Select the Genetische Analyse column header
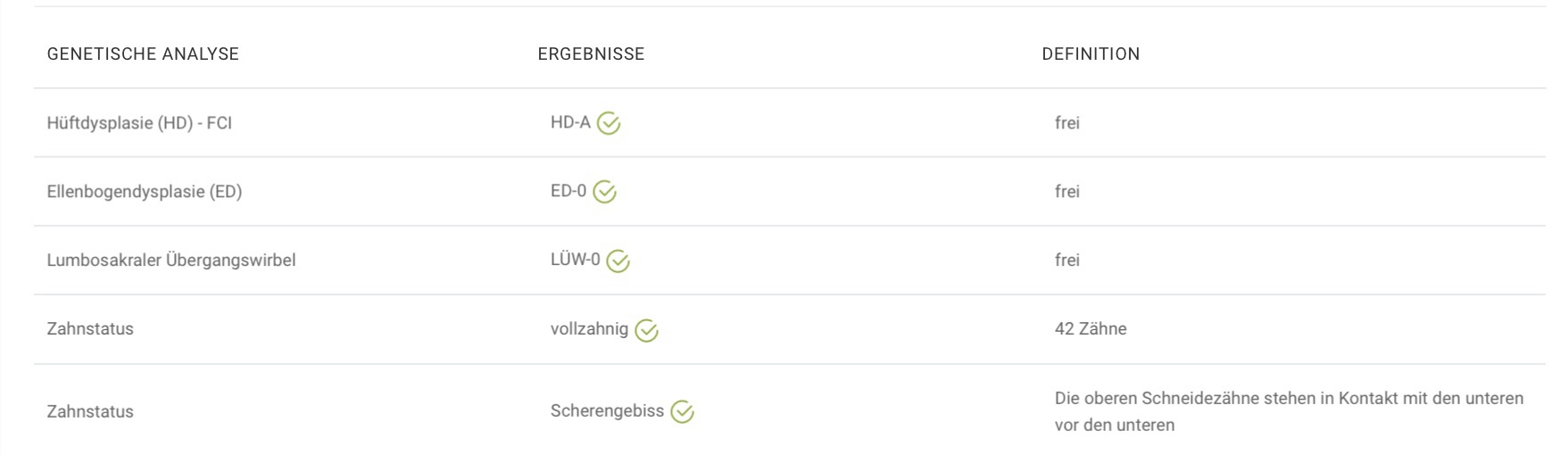The width and height of the screenshot is (1568, 455). (x=143, y=54)
